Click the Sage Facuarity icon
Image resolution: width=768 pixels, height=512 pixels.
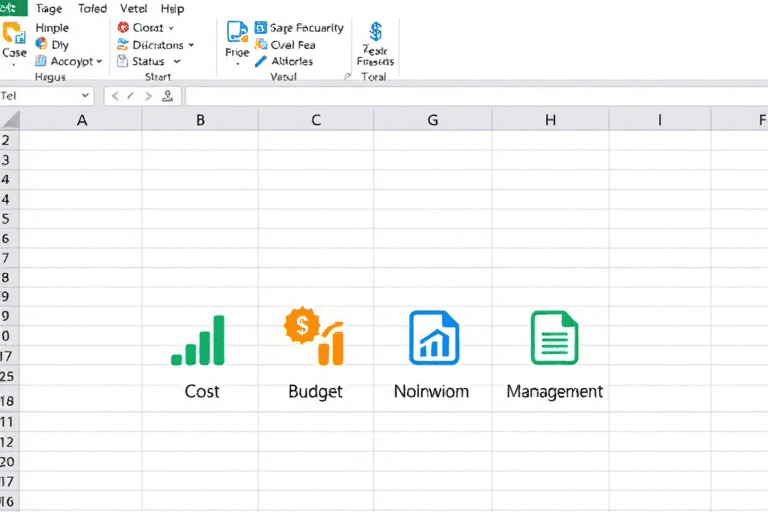coord(261,29)
